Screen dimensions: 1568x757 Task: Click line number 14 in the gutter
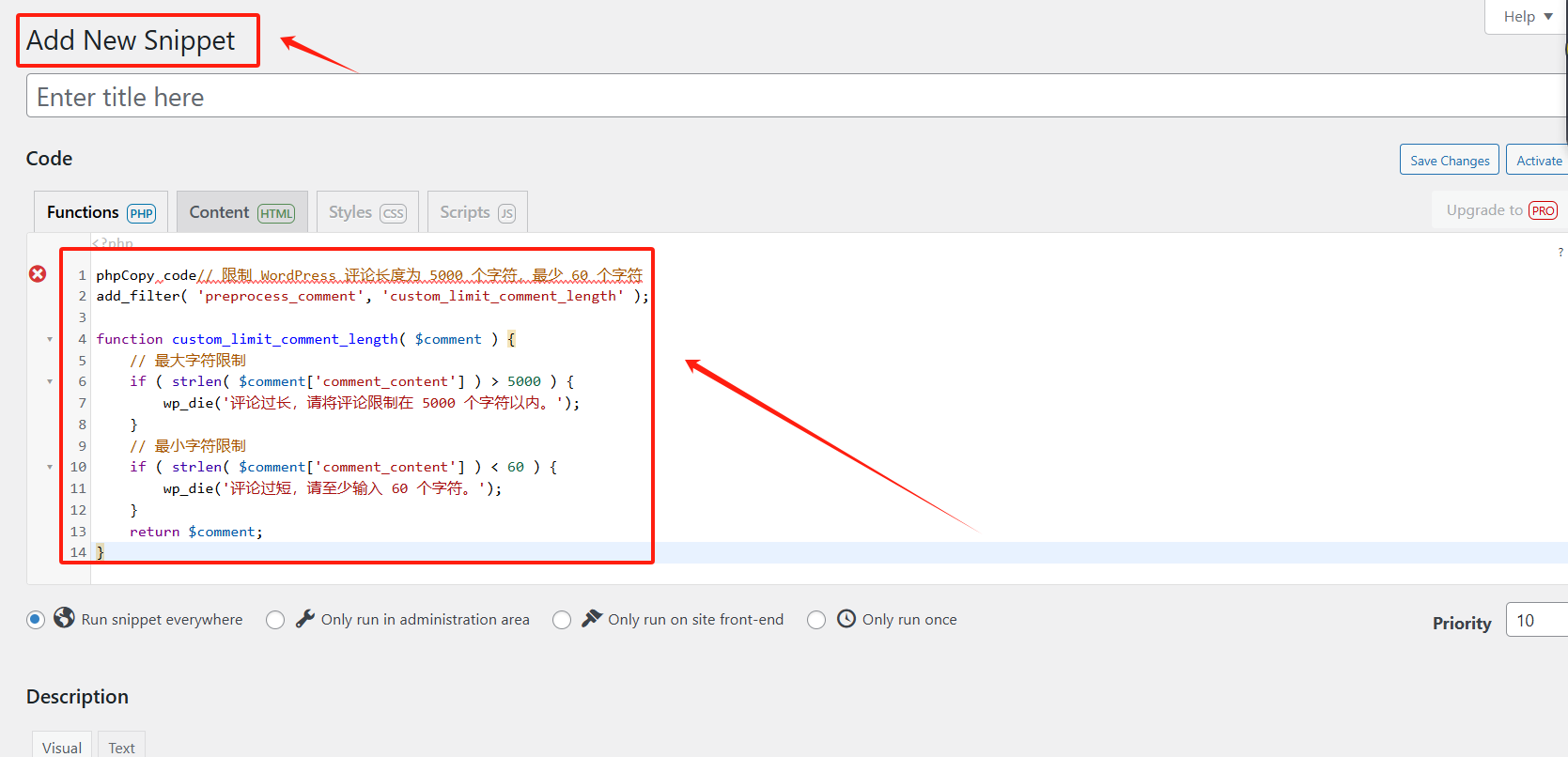tap(78, 552)
